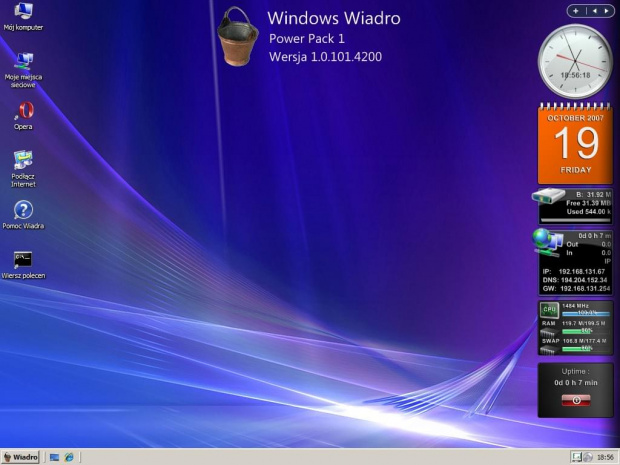Click the GW 192.168.131.254 line
Viewport: 620px width, 465px height.
point(576,289)
